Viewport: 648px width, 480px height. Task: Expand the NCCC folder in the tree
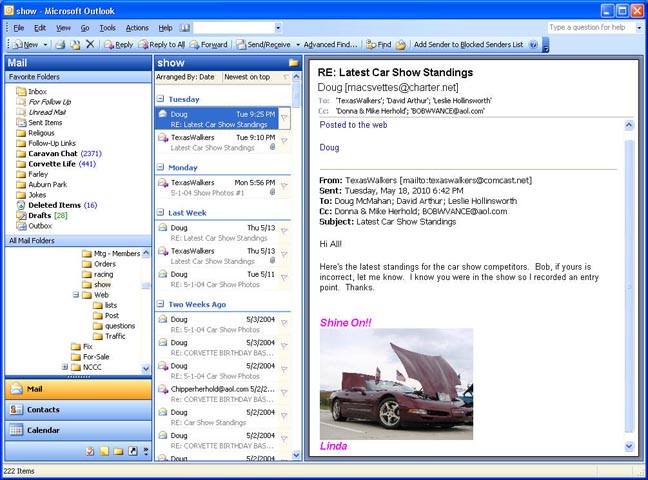[65, 367]
